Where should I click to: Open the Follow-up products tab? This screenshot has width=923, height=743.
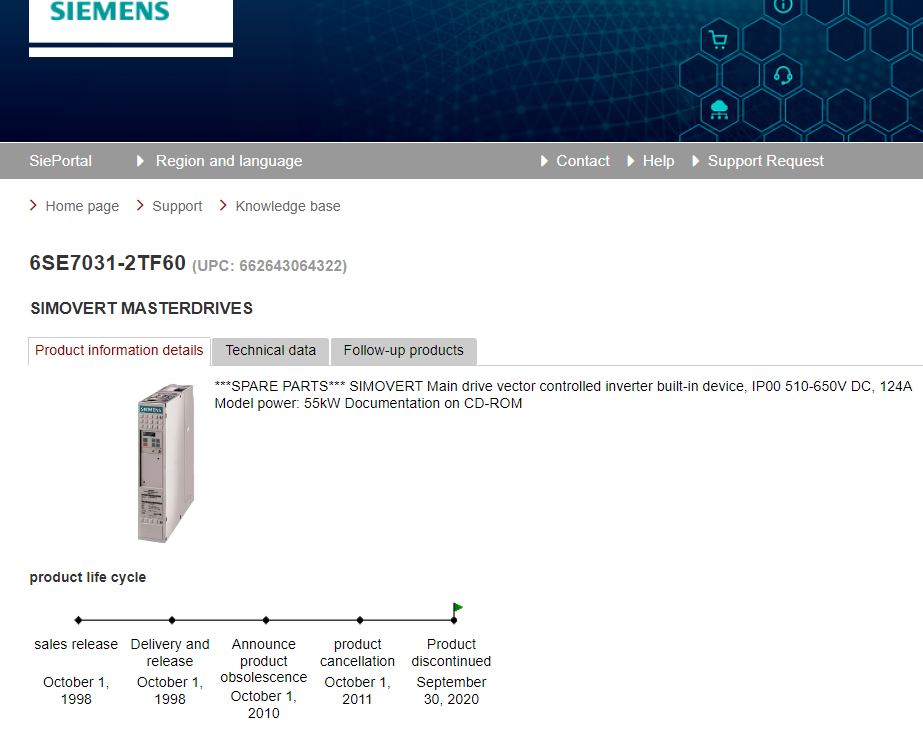point(403,351)
